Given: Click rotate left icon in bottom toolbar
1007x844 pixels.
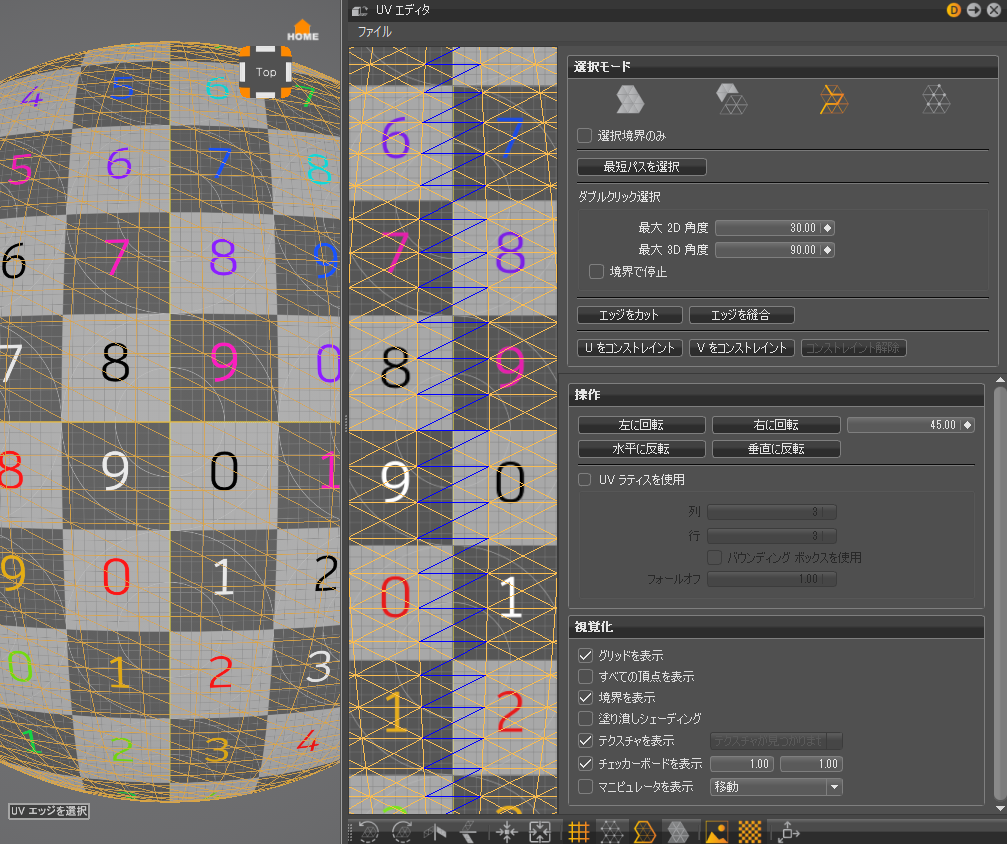Looking at the screenshot, I should click(x=369, y=832).
